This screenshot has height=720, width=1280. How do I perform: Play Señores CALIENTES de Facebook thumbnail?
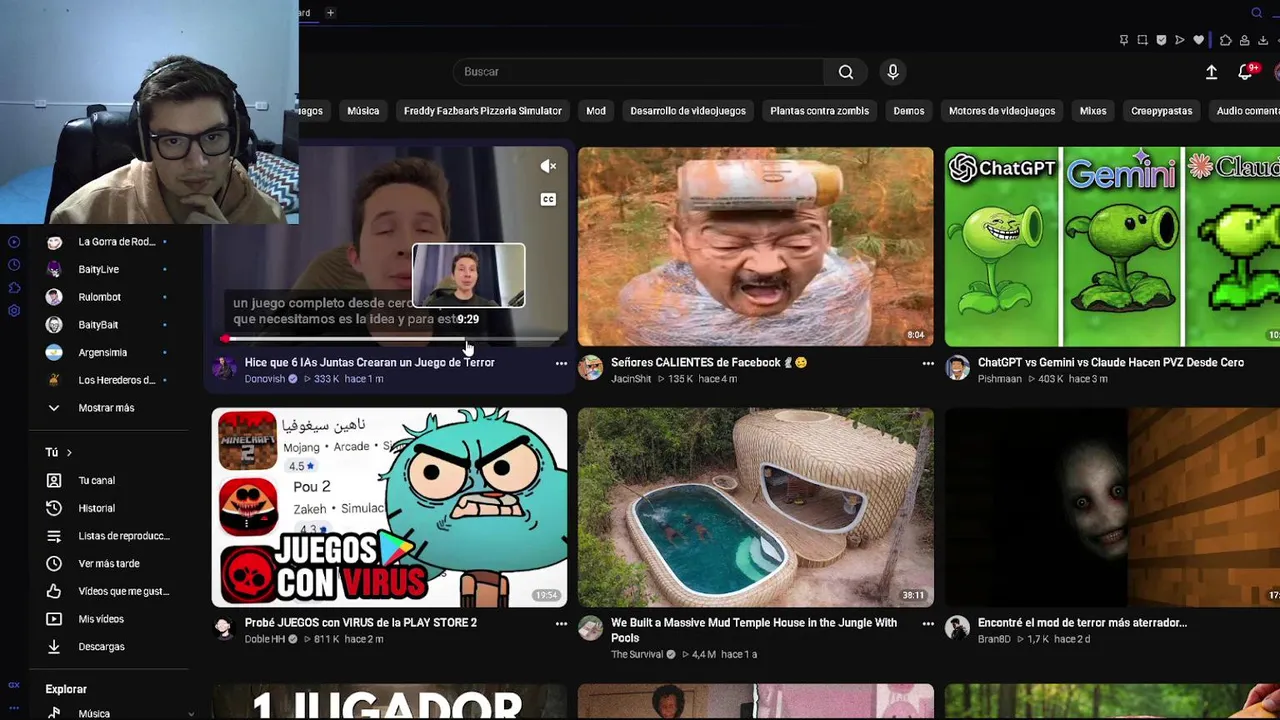pos(755,247)
